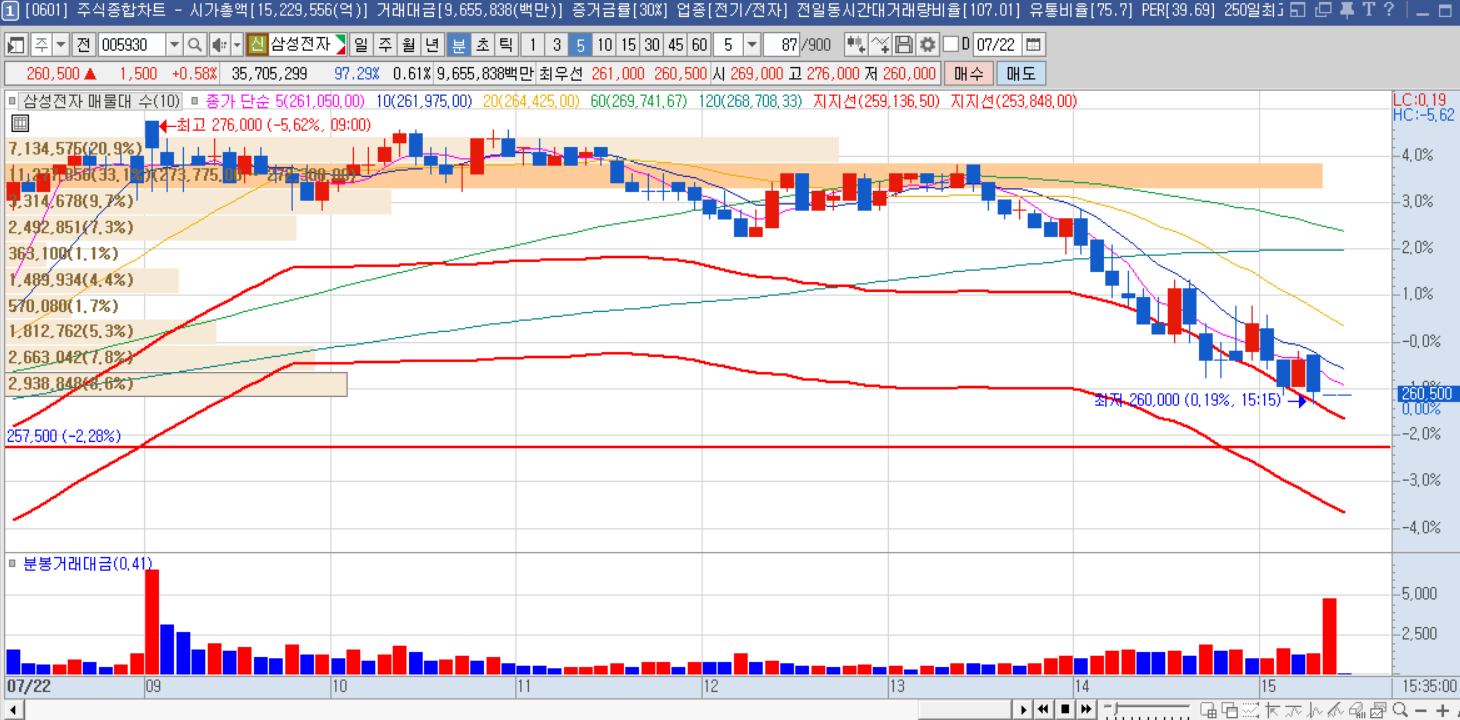Select the 60-minute interval tab
1460x720 pixels.
point(699,45)
